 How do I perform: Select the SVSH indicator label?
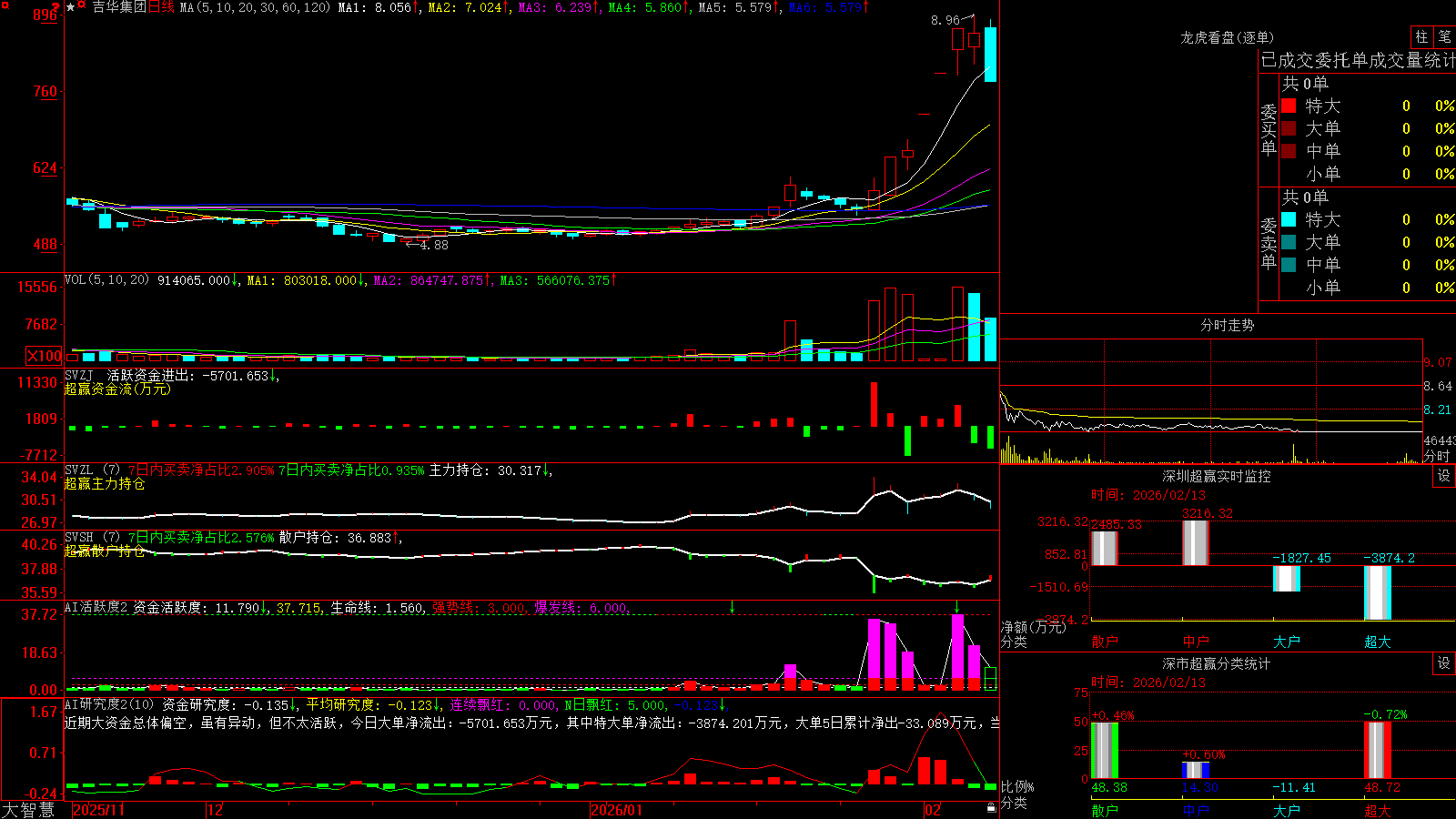coord(79,538)
